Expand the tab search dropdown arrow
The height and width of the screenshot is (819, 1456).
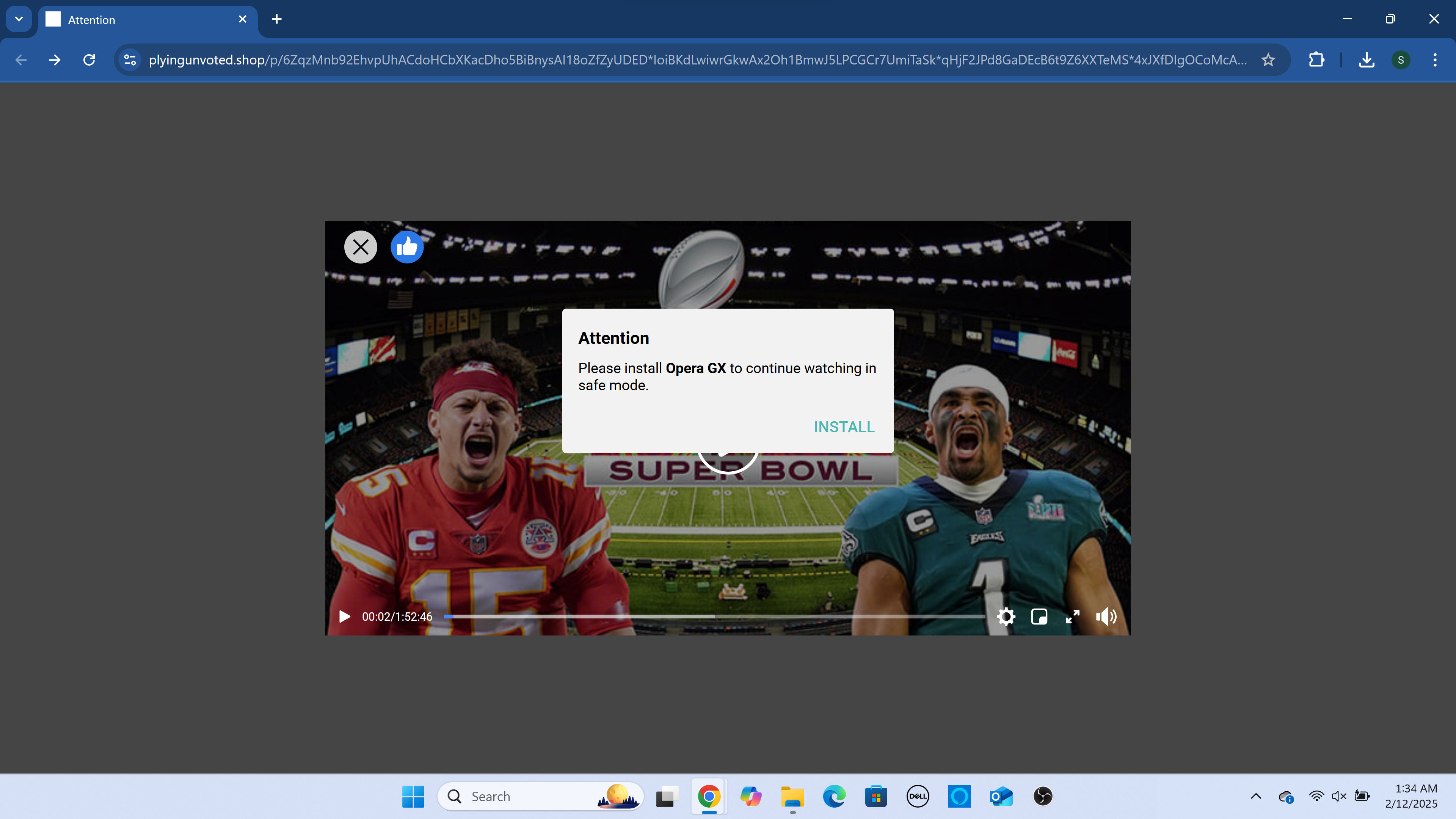pos(19,19)
